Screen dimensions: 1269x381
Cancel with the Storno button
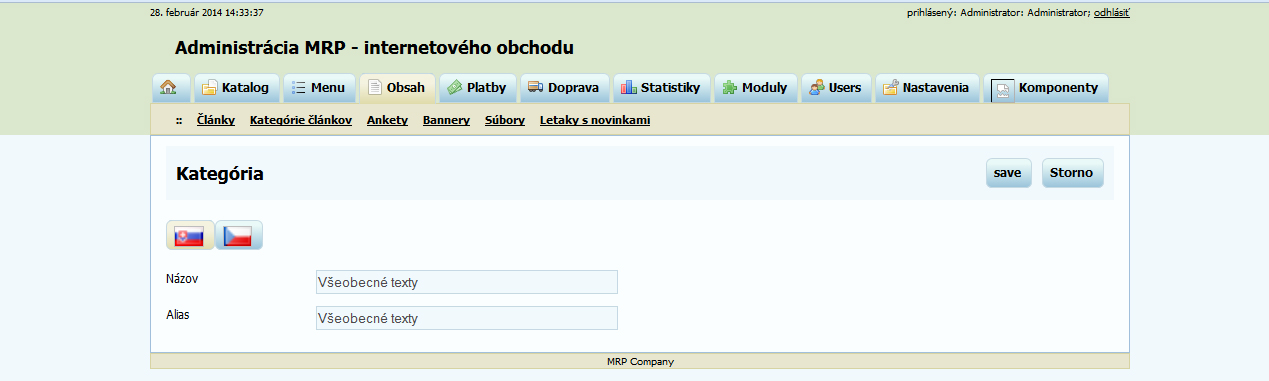click(x=1073, y=173)
